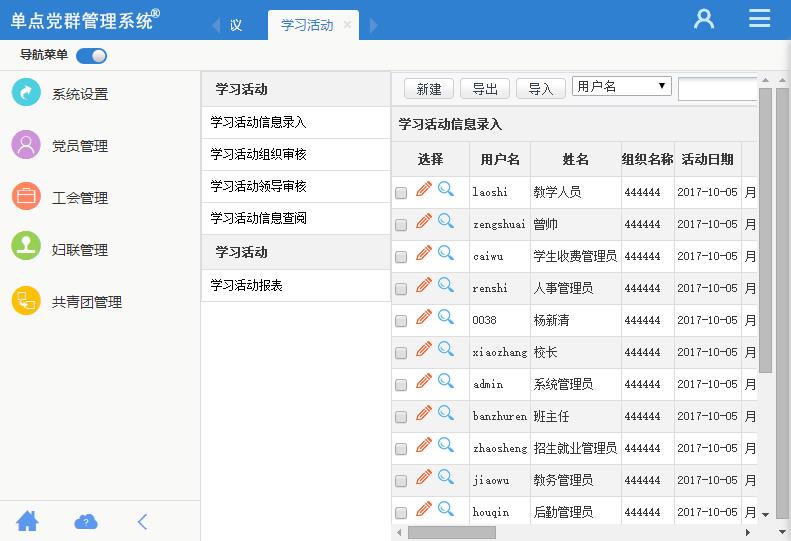Click the 妇联管理 sidebar icon
This screenshot has height=541, width=791.
point(26,246)
